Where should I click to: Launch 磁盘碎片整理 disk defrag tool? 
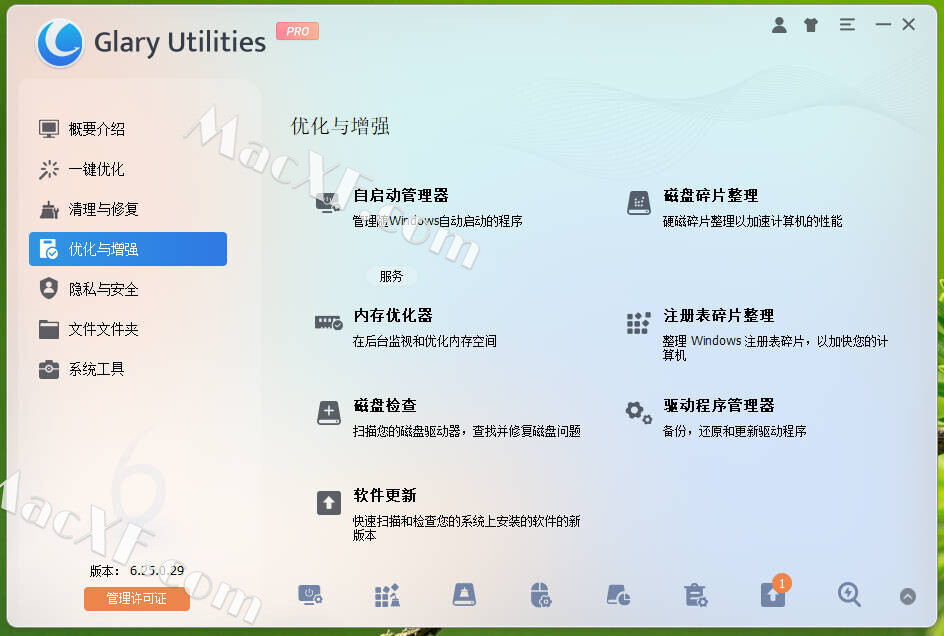point(710,196)
